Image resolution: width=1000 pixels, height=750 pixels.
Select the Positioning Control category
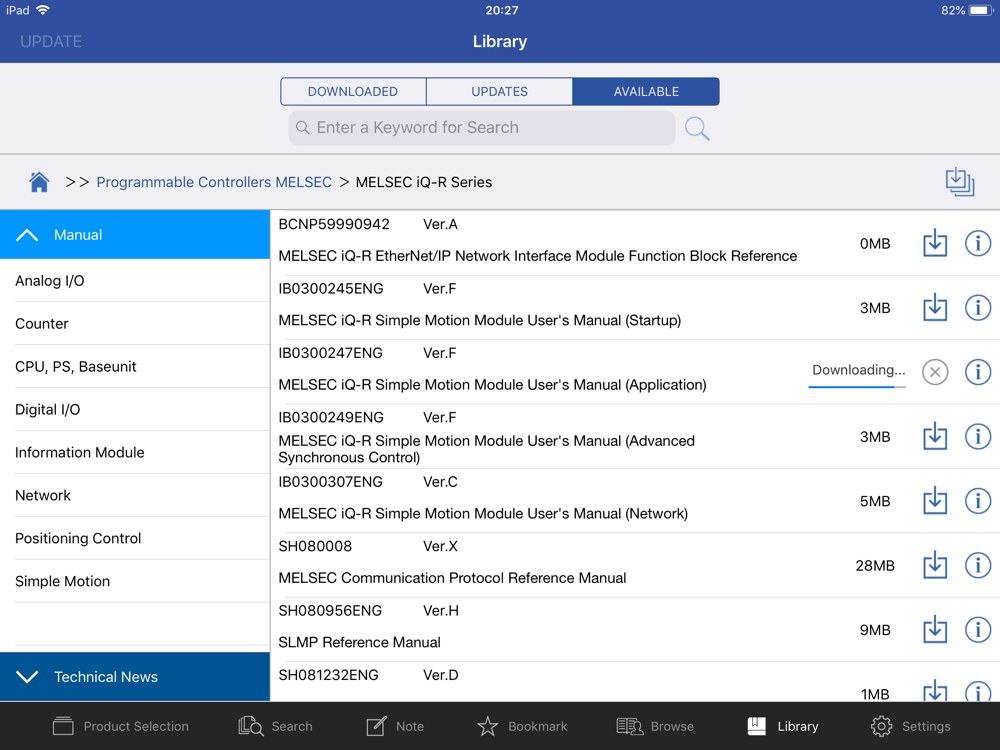78,538
